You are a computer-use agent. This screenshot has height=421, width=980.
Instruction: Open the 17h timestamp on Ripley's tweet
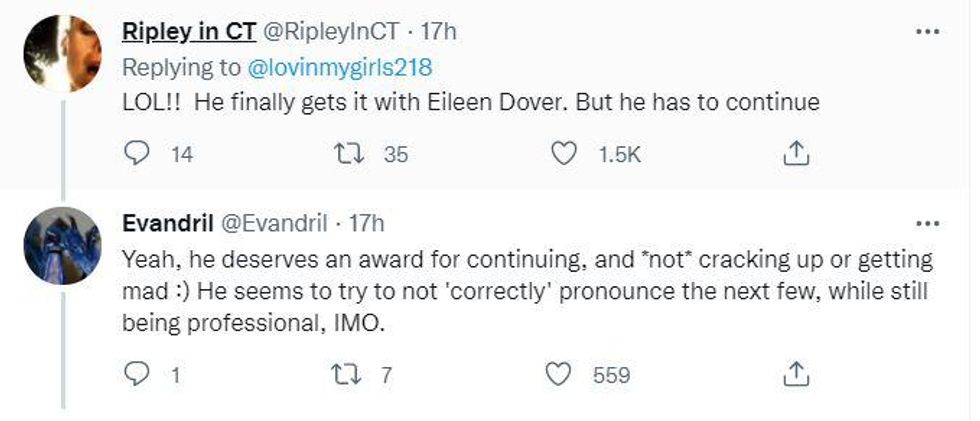(438, 31)
